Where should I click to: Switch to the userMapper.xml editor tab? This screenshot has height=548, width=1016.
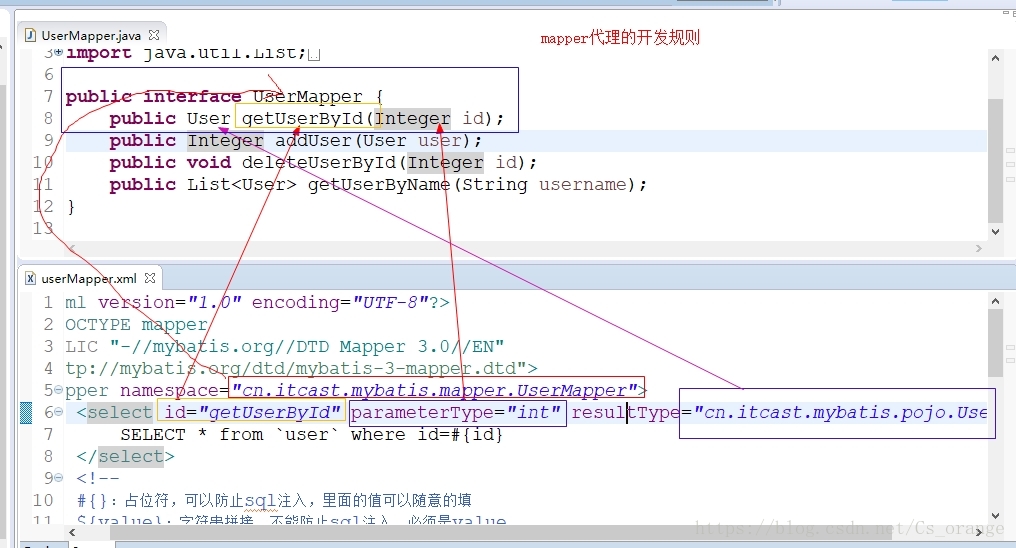pos(89,279)
